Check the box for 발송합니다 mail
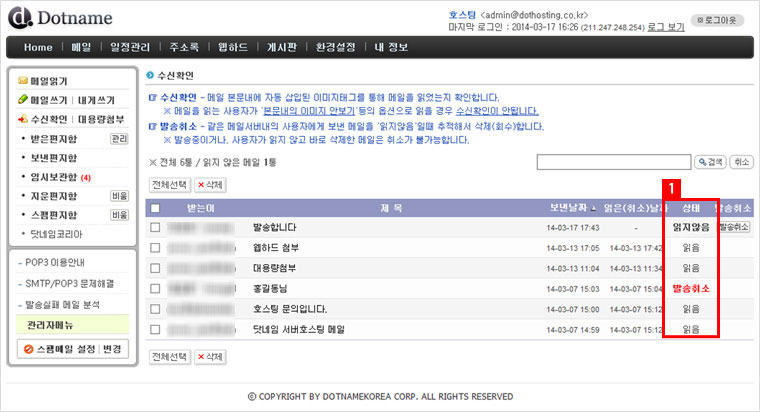 155,228
